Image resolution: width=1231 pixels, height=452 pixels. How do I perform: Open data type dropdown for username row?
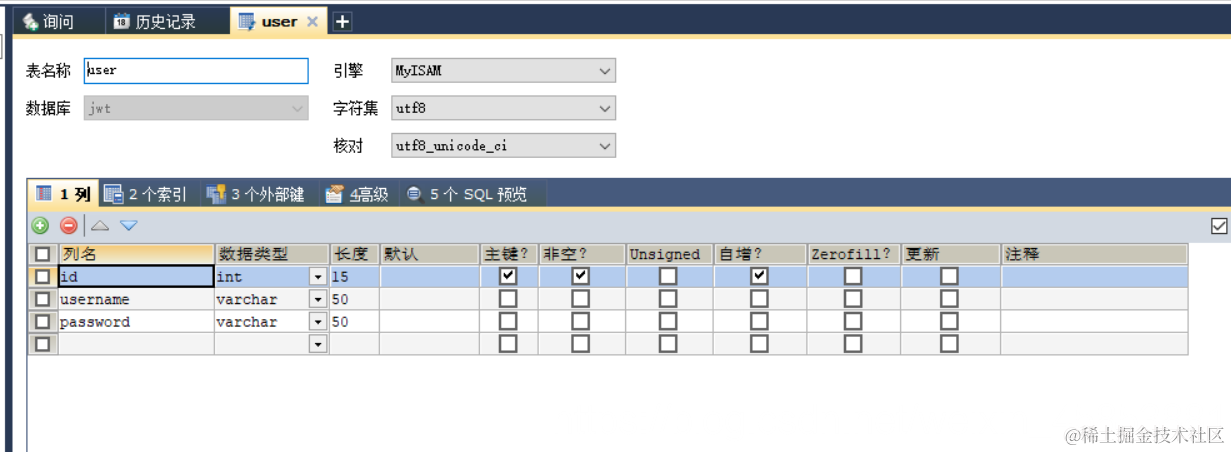pyautogui.click(x=318, y=299)
